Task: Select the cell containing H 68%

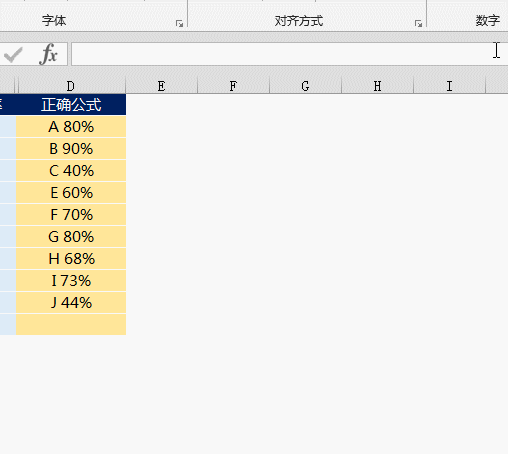Action: pos(71,259)
